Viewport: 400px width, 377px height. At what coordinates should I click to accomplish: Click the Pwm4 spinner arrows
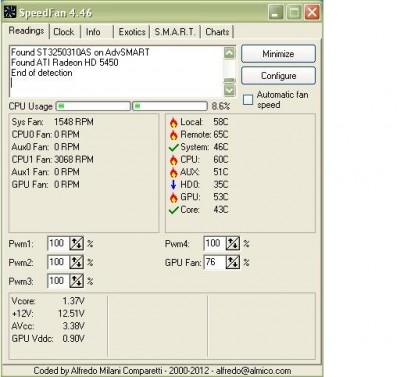click(x=233, y=243)
